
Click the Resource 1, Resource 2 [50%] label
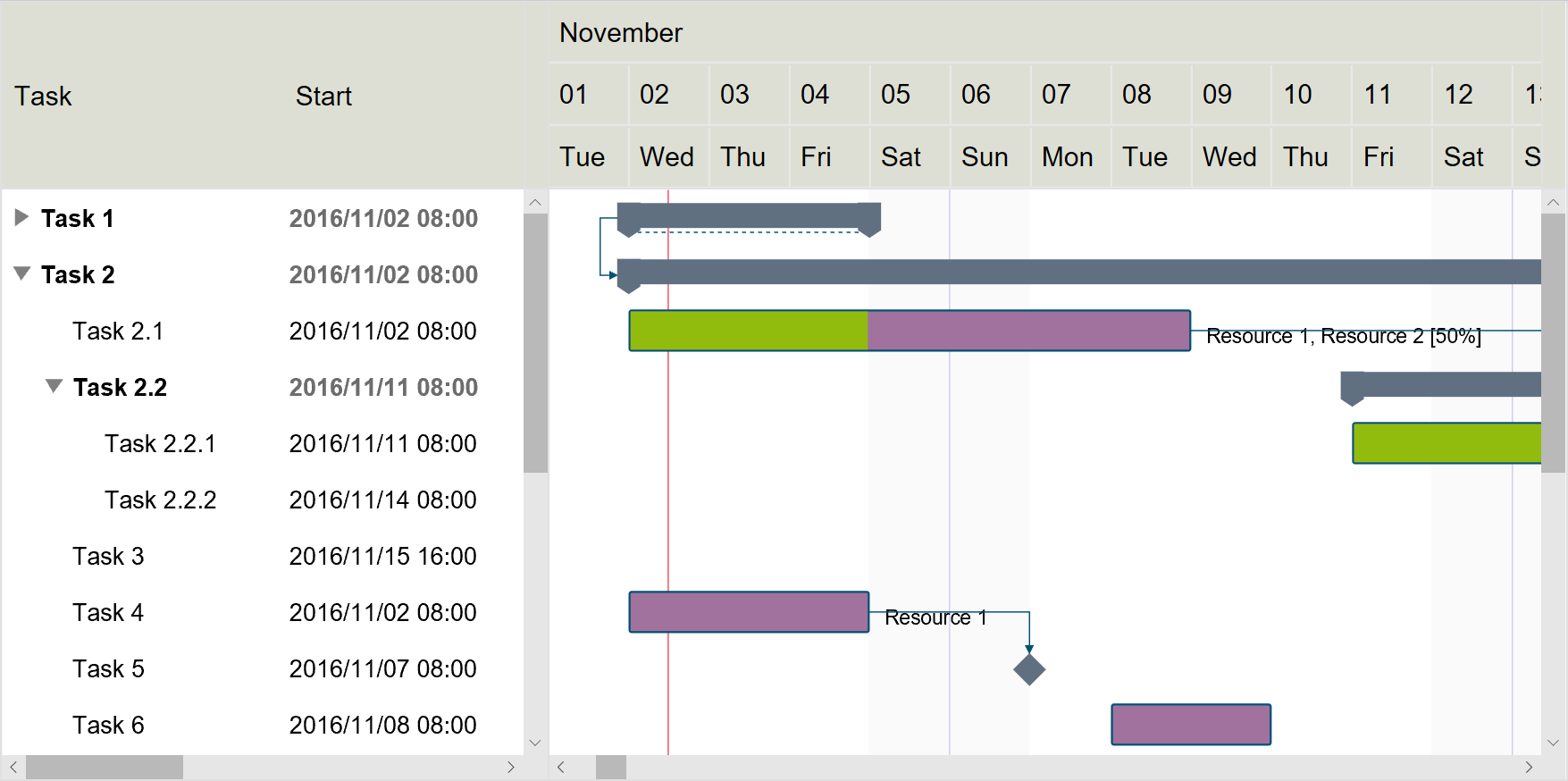click(x=1344, y=336)
